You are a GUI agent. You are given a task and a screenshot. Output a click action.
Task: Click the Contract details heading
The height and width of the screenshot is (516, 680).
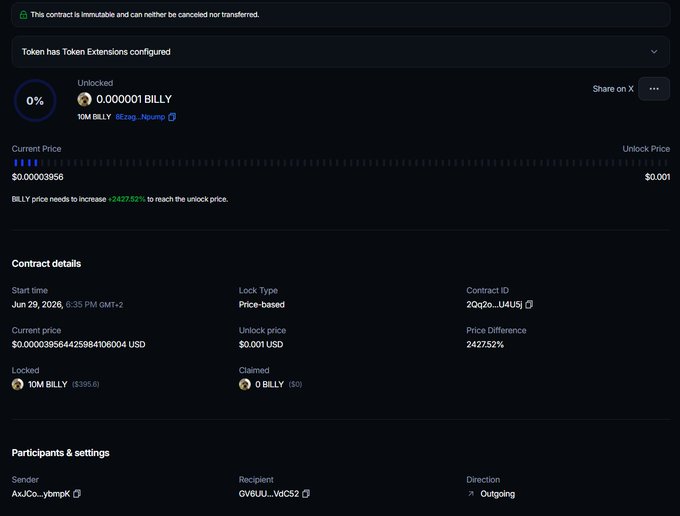tap(46, 264)
